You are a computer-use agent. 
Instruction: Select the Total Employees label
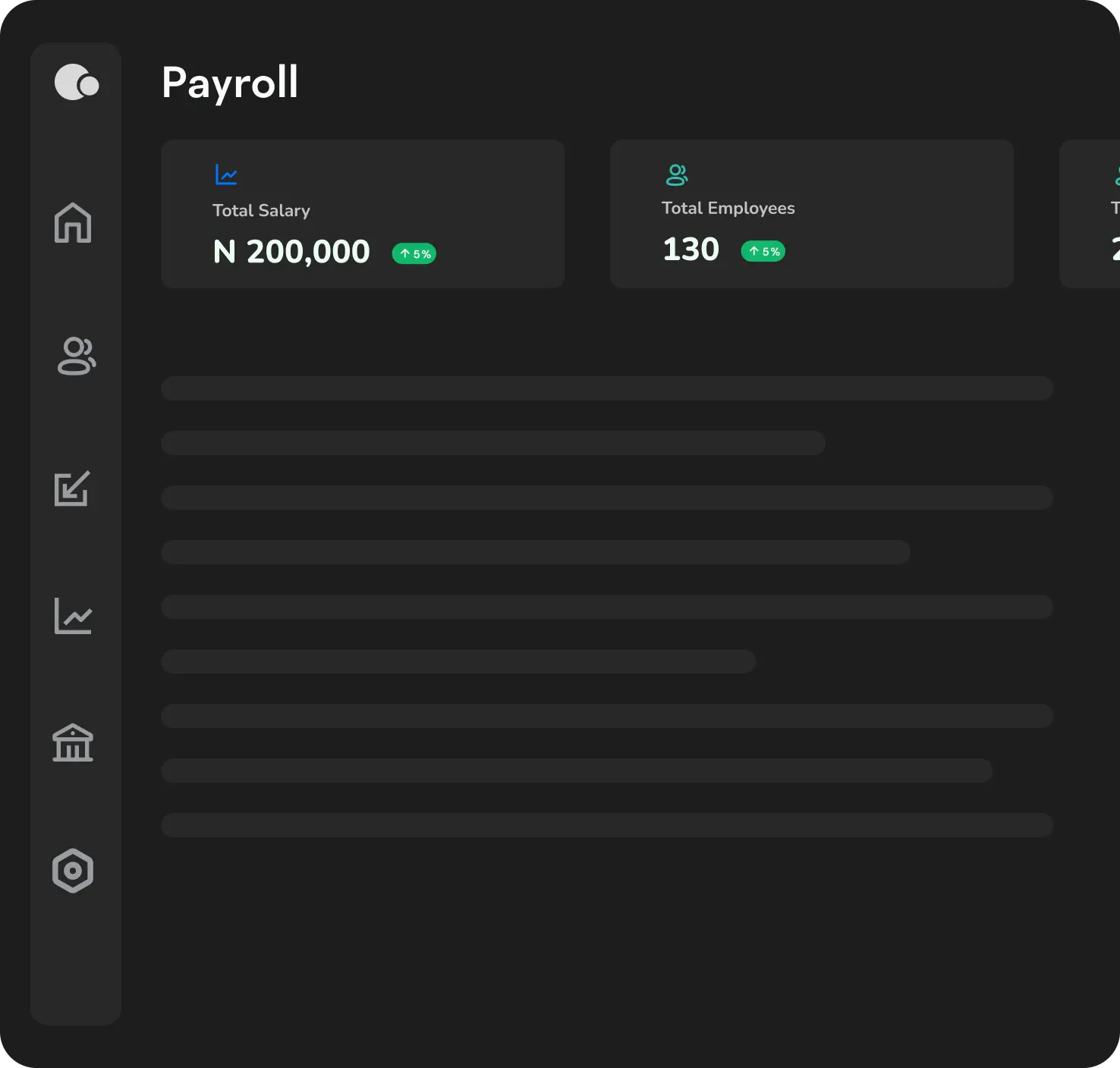point(728,209)
